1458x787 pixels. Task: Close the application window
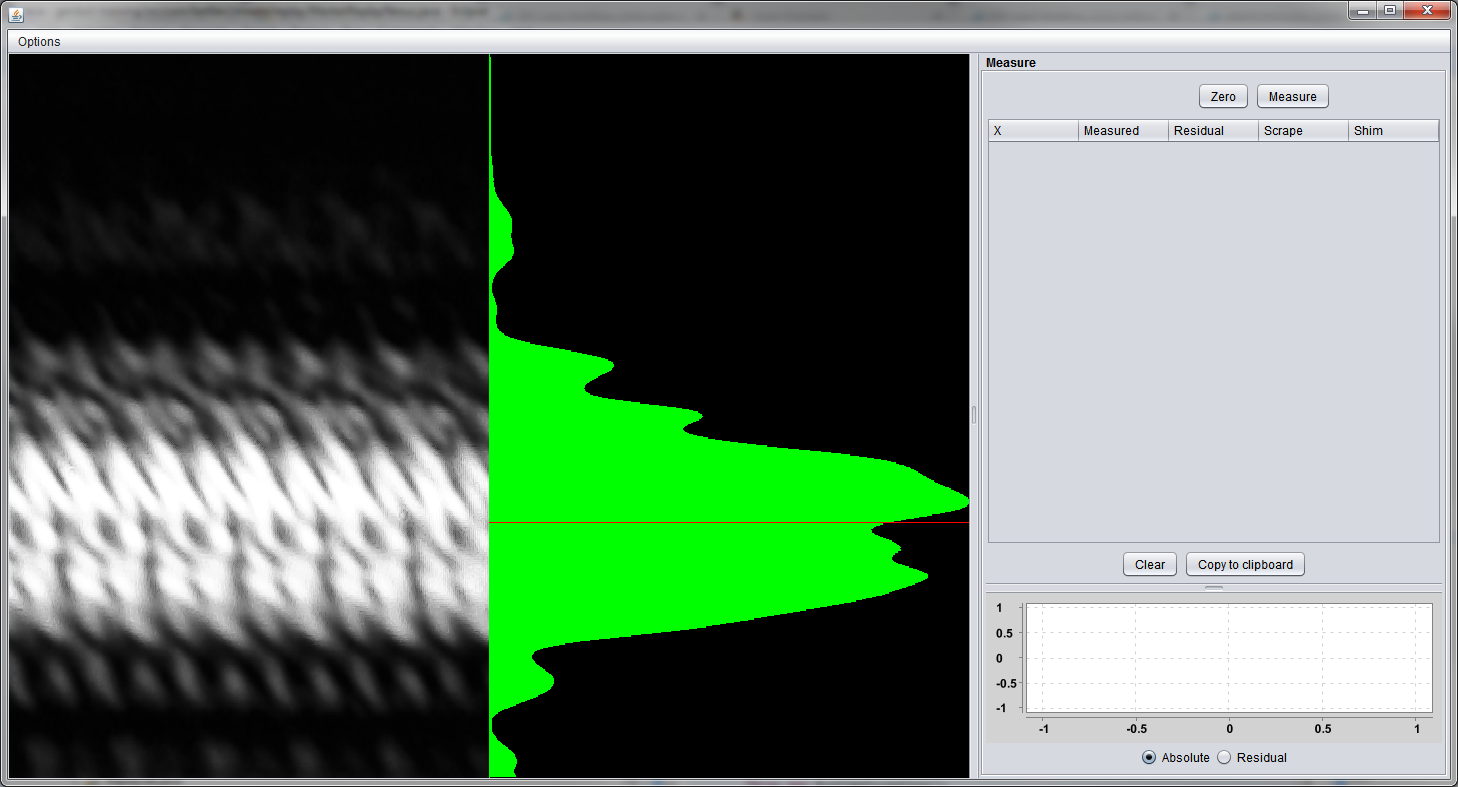click(1427, 10)
